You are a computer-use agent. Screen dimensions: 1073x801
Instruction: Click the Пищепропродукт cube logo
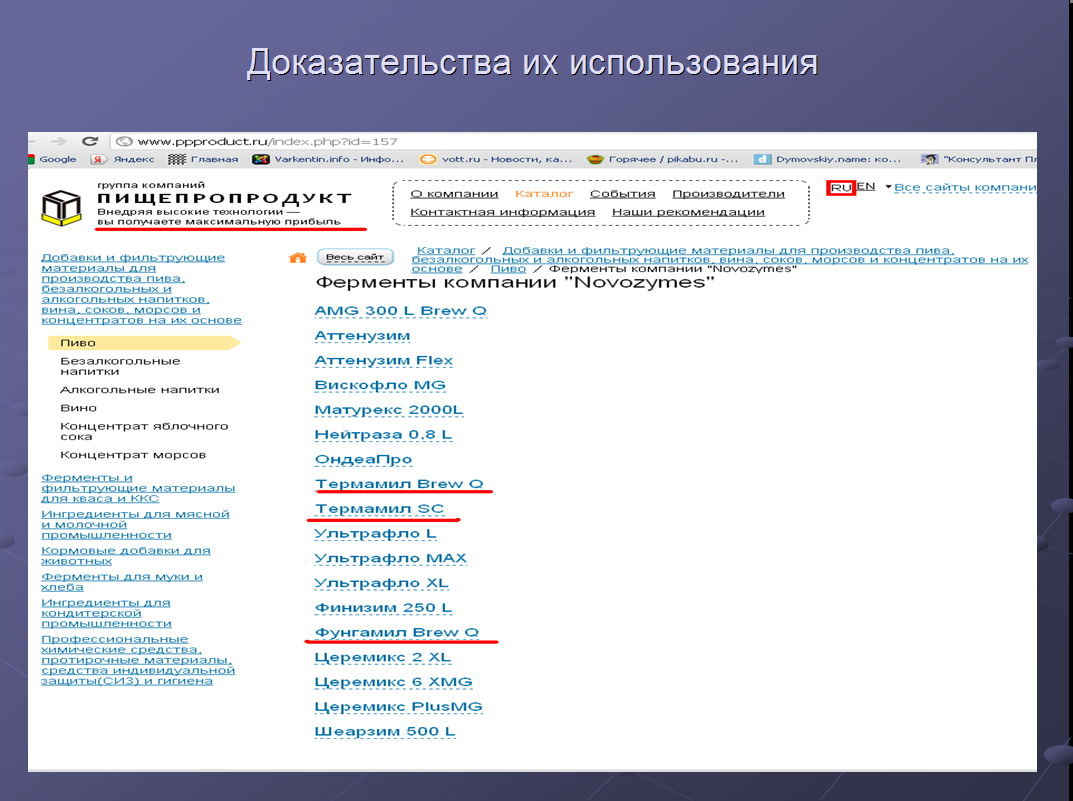[x=61, y=208]
